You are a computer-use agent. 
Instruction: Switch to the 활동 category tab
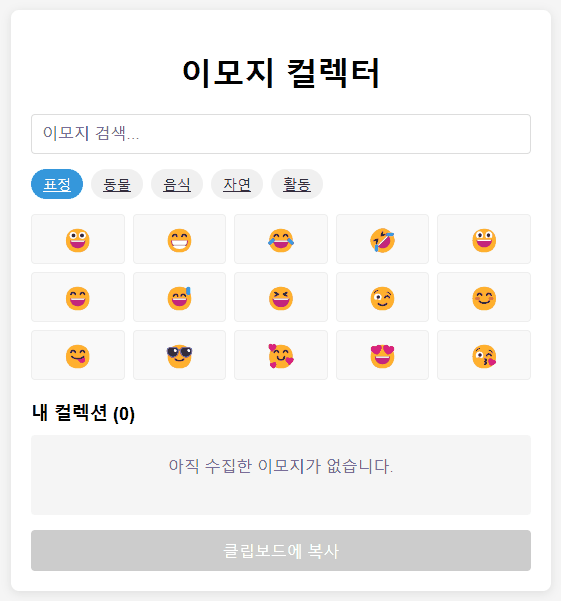click(x=297, y=184)
